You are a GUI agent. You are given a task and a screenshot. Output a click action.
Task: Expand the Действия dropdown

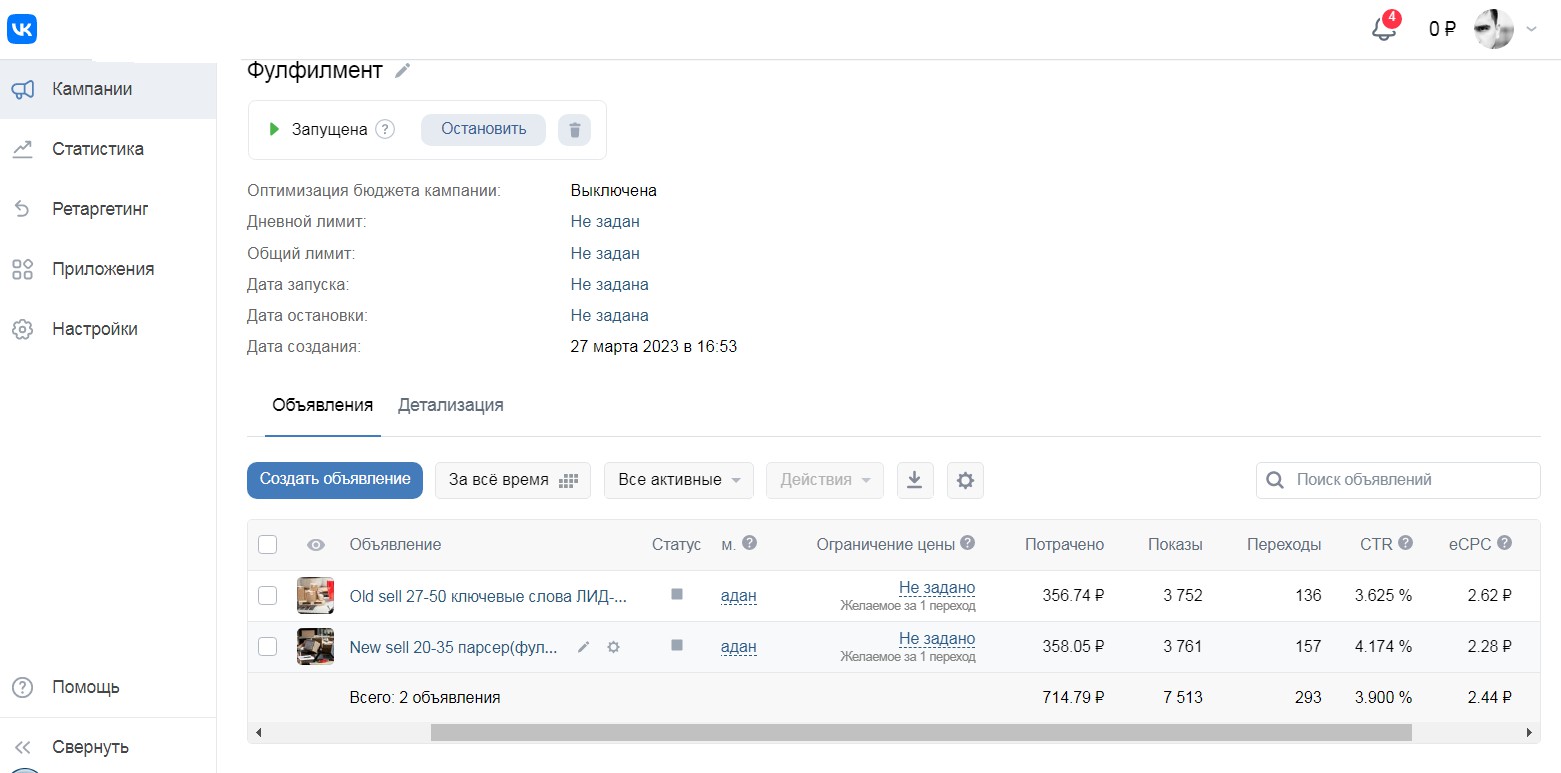coord(825,480)
